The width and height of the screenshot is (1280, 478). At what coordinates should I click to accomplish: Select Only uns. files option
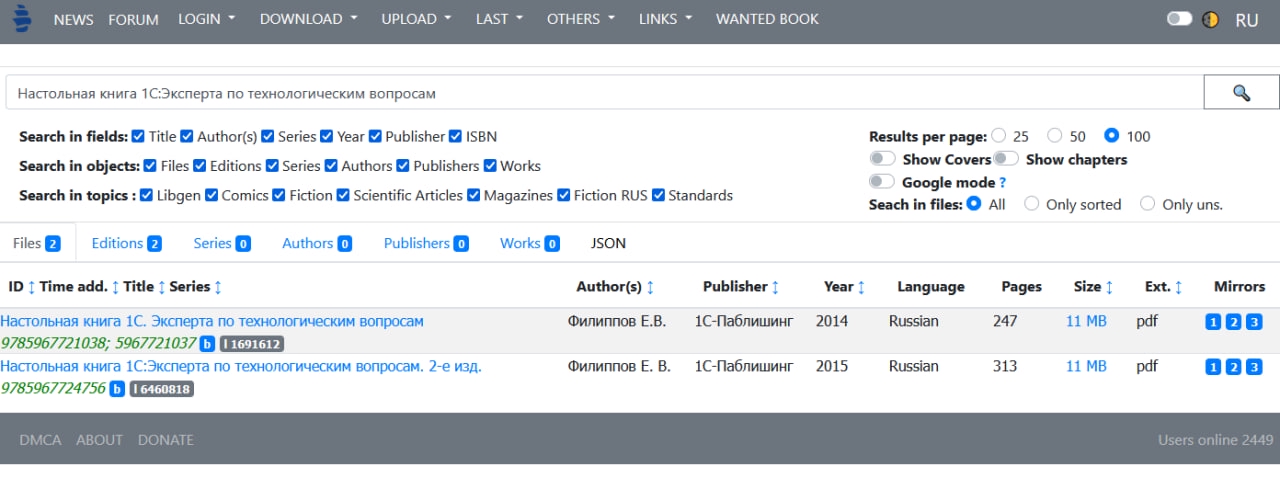[1148, 204]
